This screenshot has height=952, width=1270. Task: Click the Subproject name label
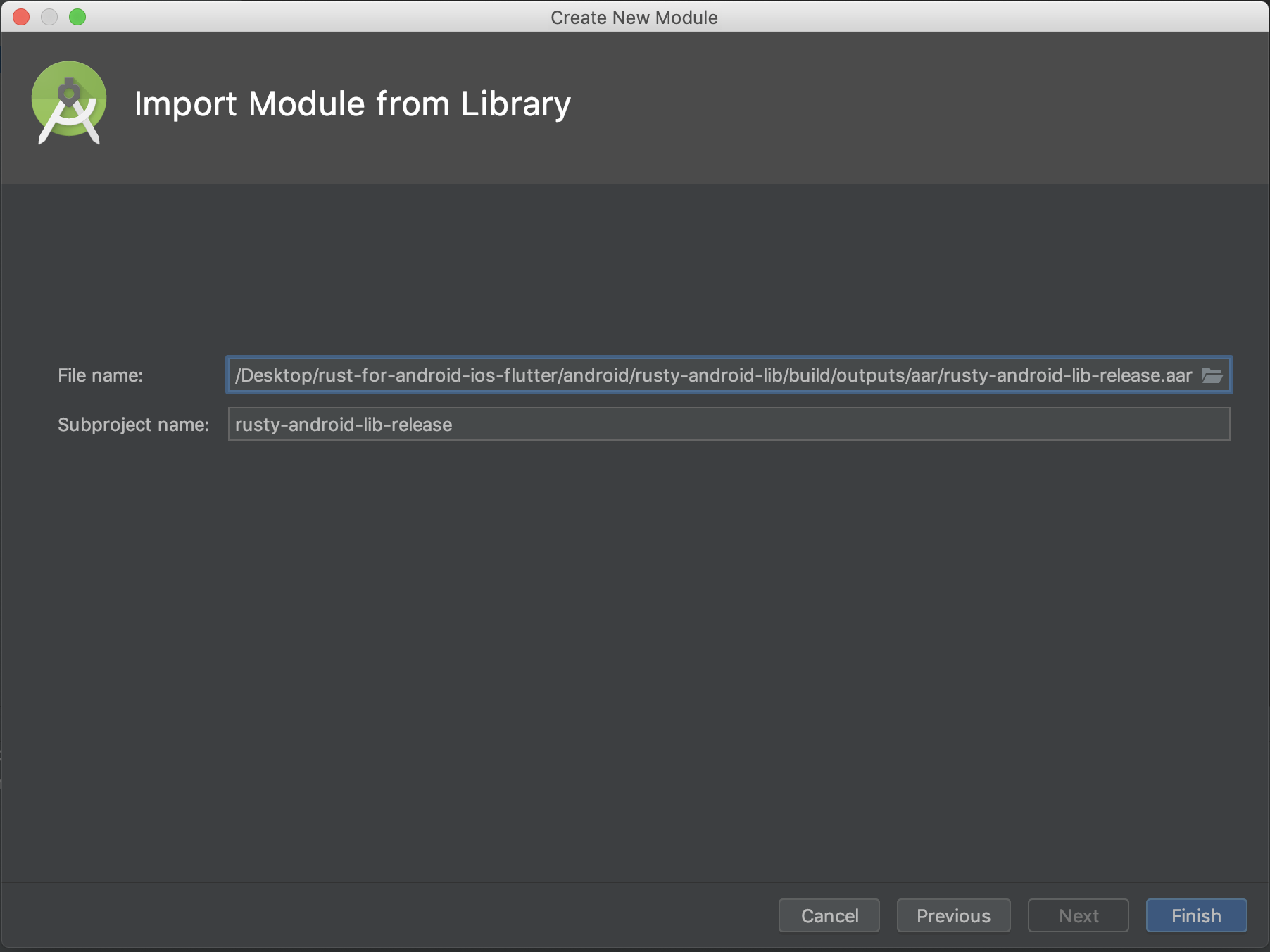click(132, 425)
